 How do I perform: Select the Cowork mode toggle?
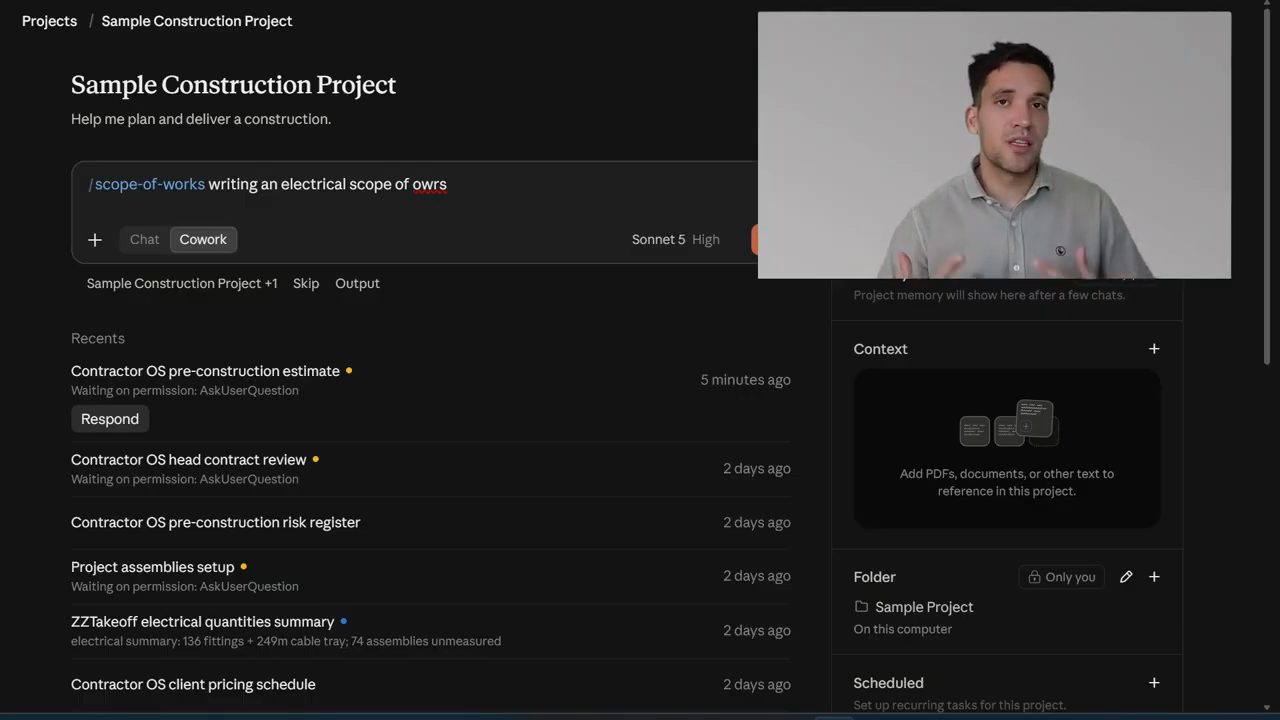[203, 239]
